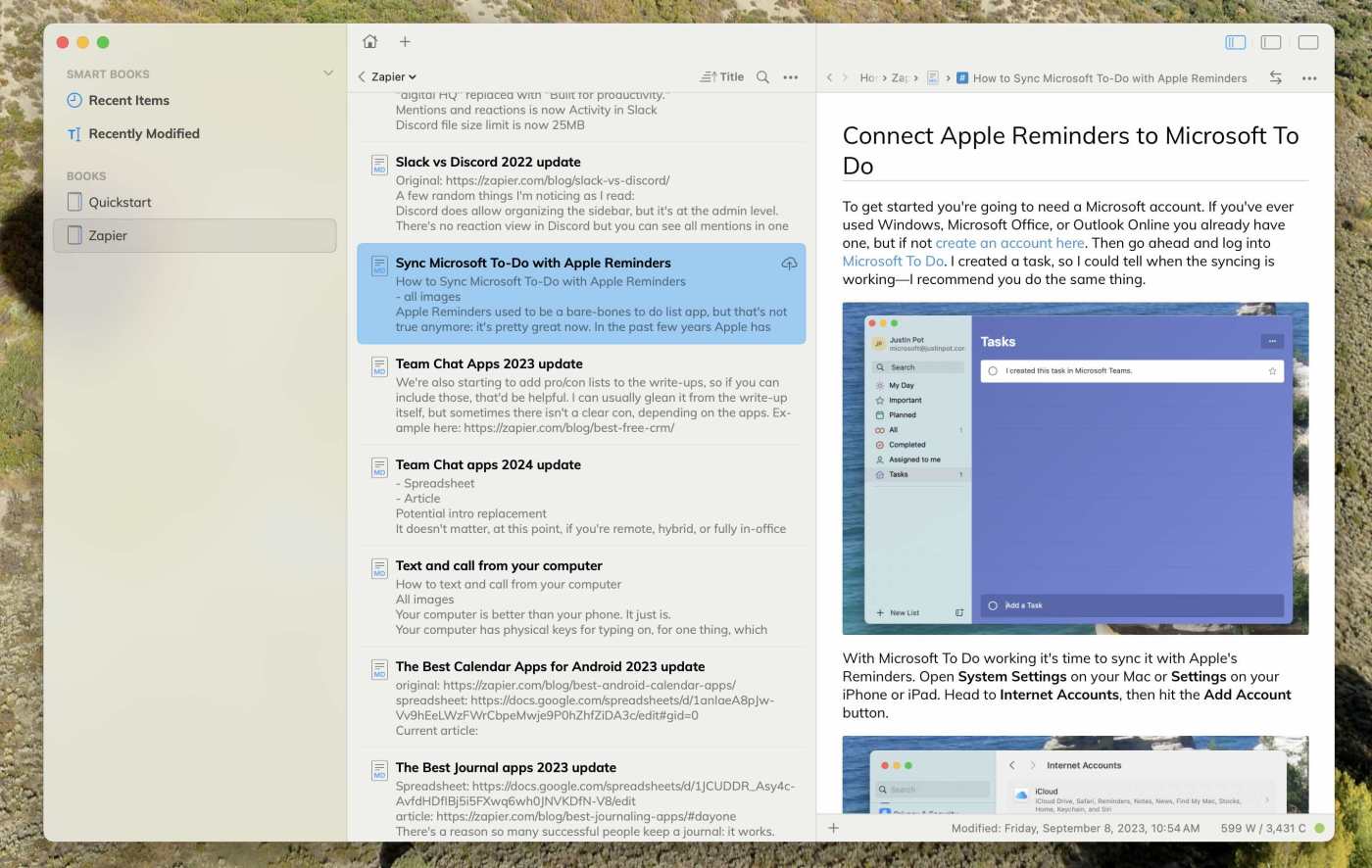This screenshot has width=1372, height=868.
Task: Click the Quickstart book icon
Action: coord(73,202)
